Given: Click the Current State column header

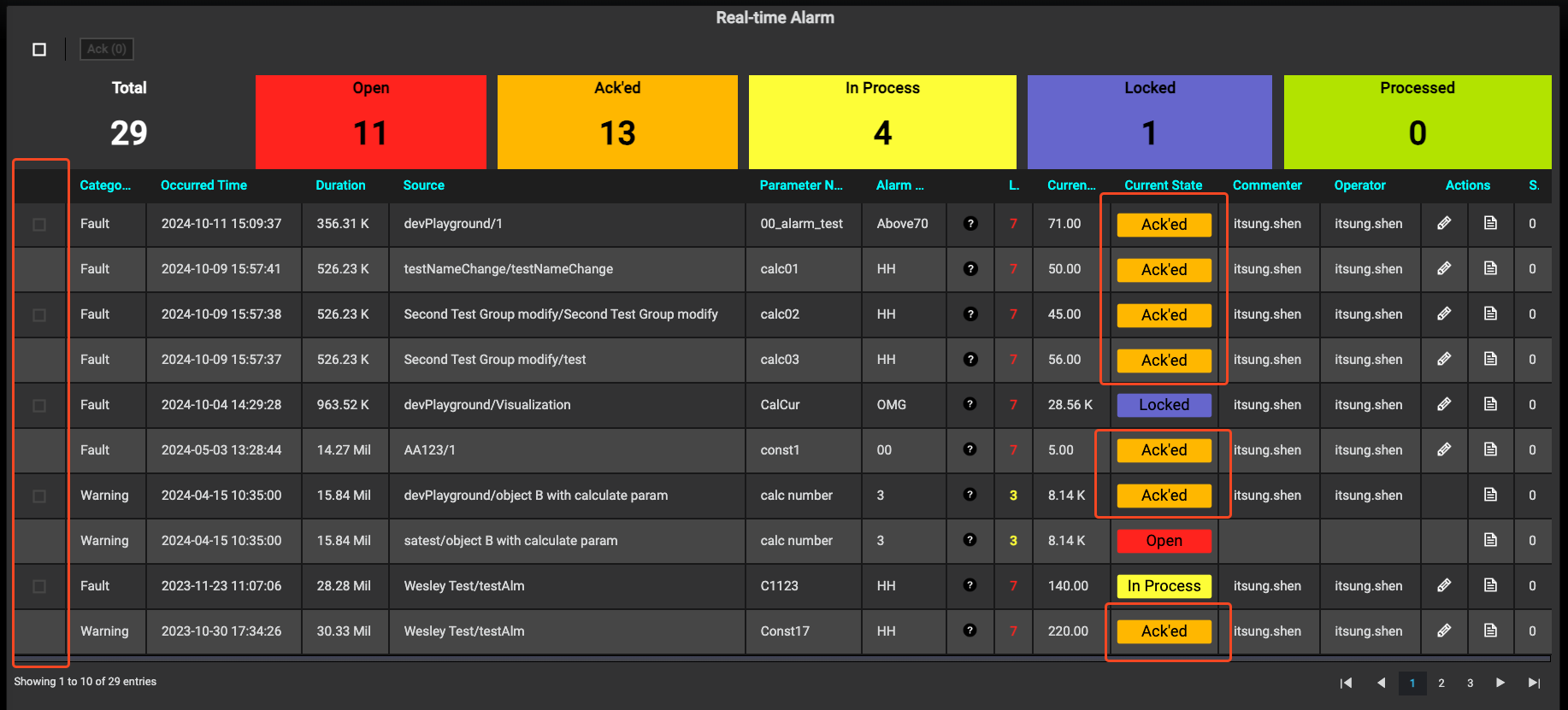Looking at the screenshot, I should [x=1163, y=185].
